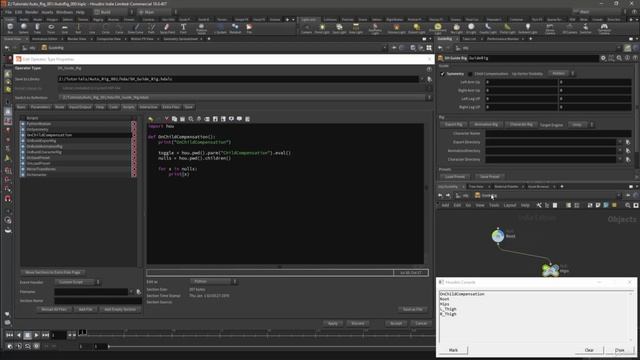Click Clear in the Houdini Console
This screenshot has height=360, width=640.
589,350
